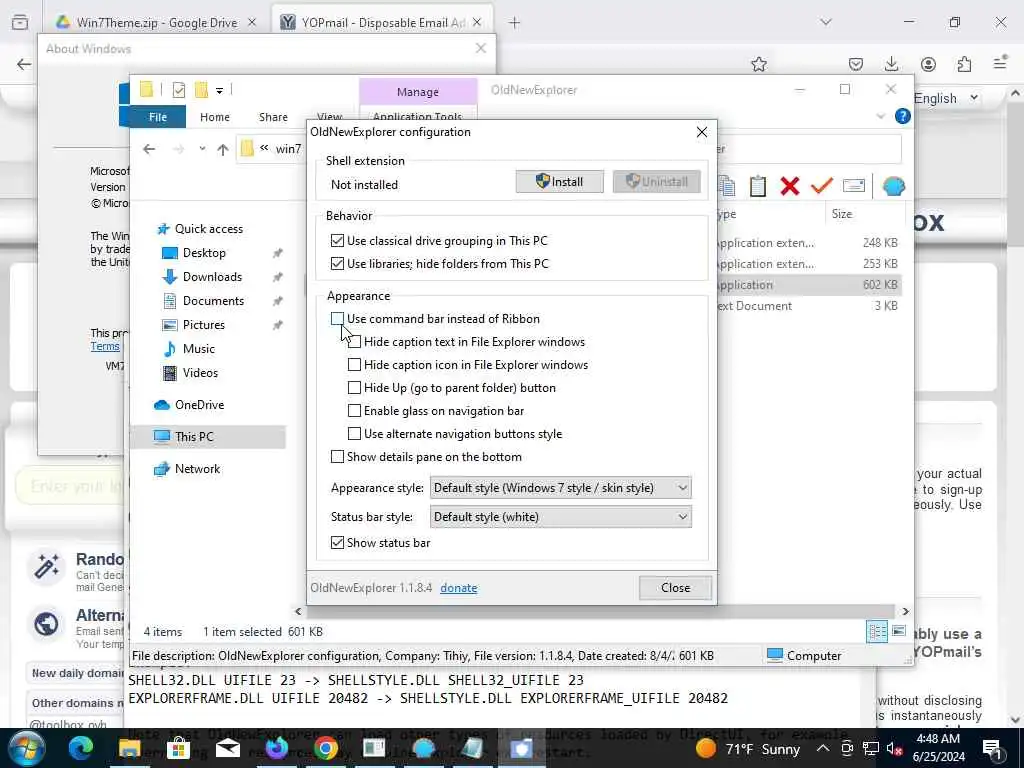Switch to Win7Theme.zip Google Drive tab
Viewport: 1024px width, 768px height.
pyautogui.click(x=156, y=22)
